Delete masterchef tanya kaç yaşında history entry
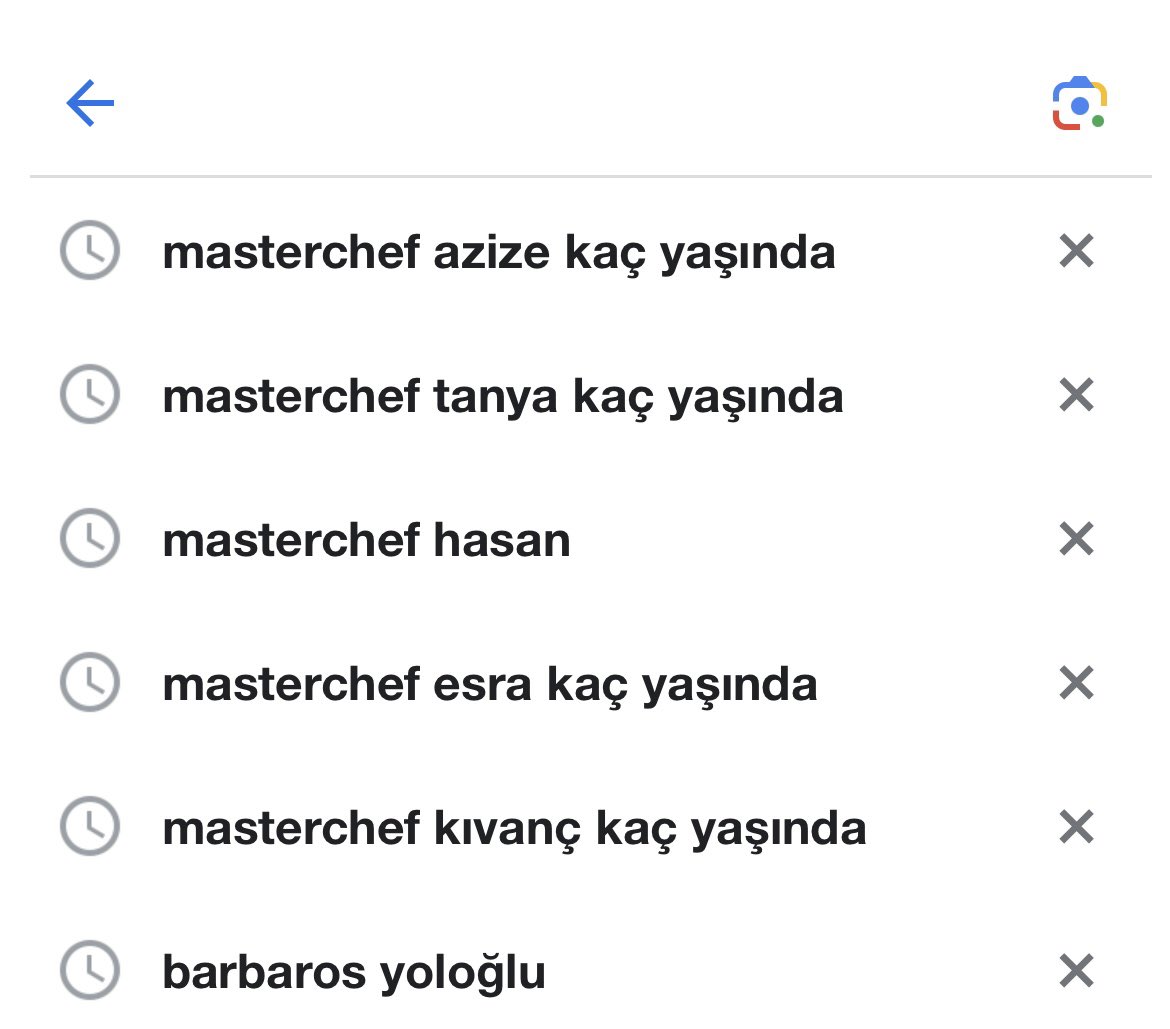 (x=1076, y=395)
